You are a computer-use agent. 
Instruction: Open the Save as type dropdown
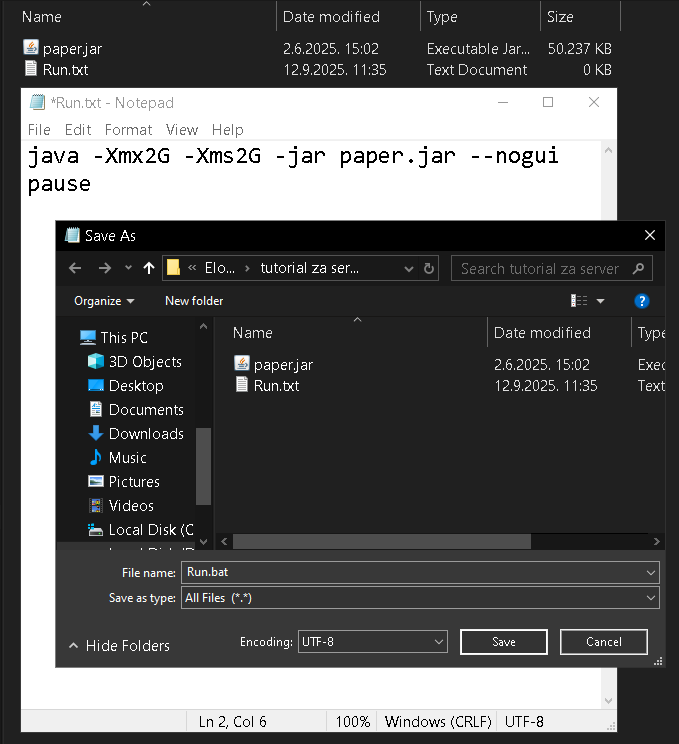click(420, 597)
